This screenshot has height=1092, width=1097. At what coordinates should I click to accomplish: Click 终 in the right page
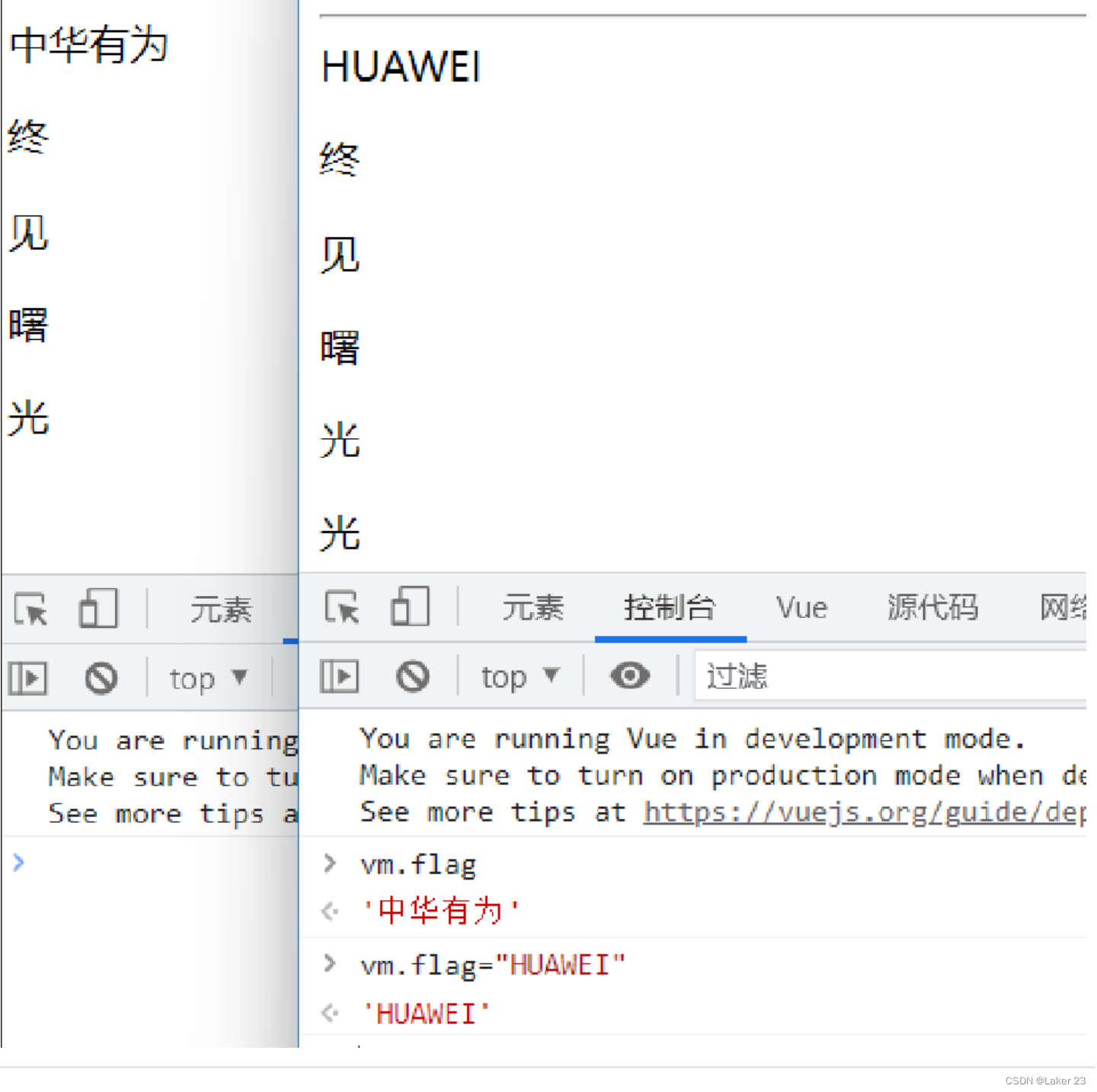point(340,159)
